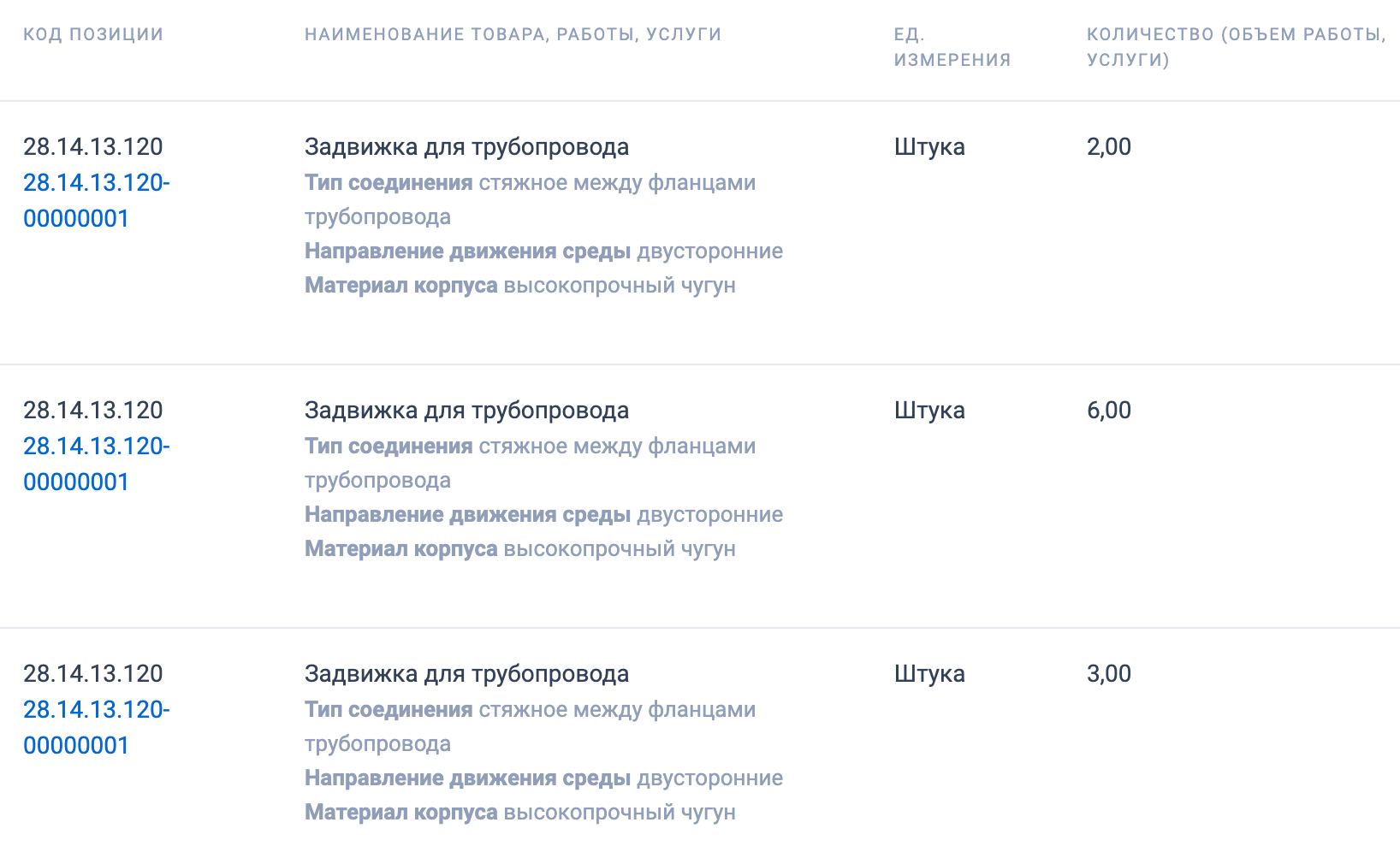Click the 'Количество (объем работы, услуги)' header
This screenshot has height=852, width=1400.
(x=1235, y=47)
